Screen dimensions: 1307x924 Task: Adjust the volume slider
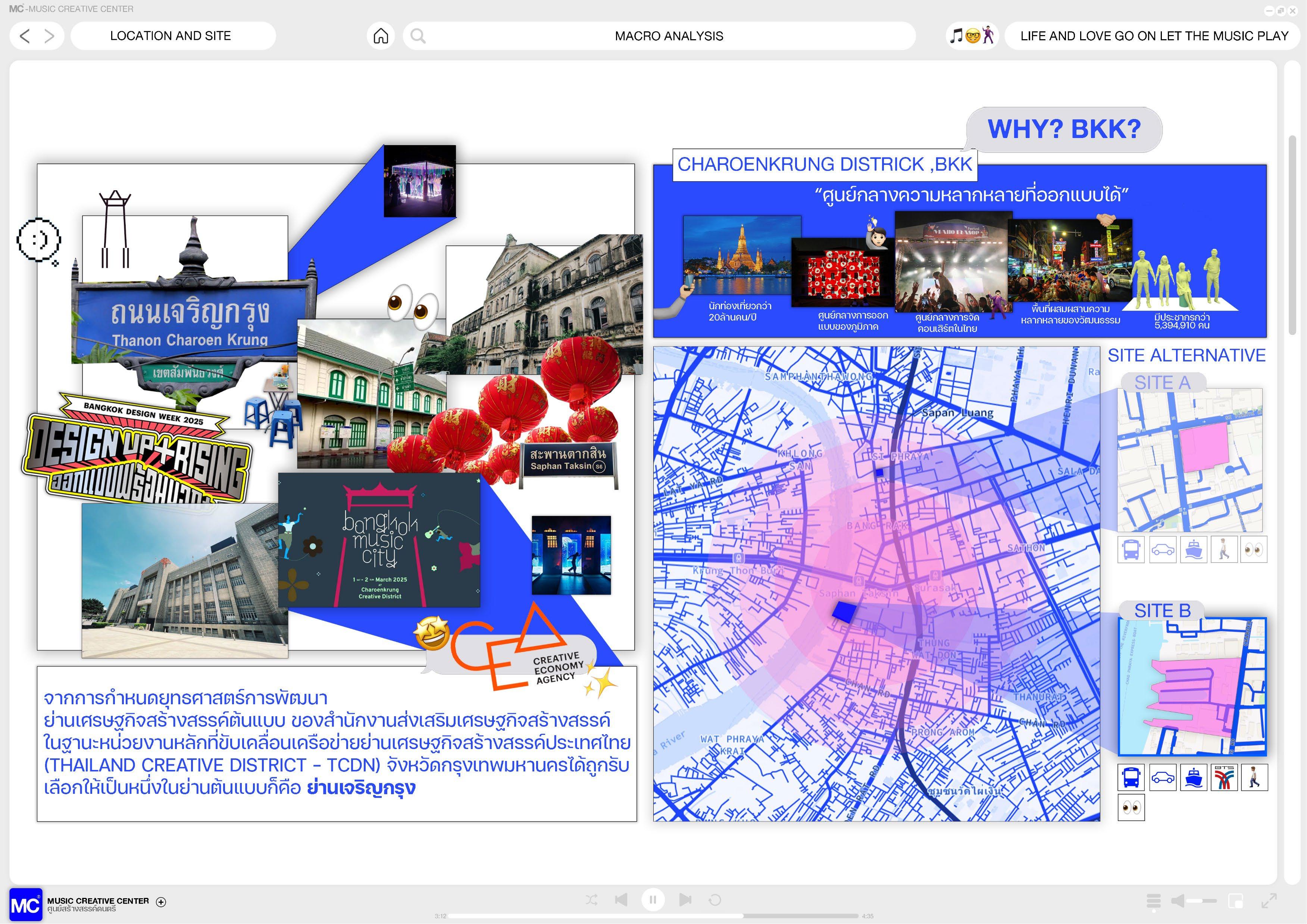tap(1201, 900)
